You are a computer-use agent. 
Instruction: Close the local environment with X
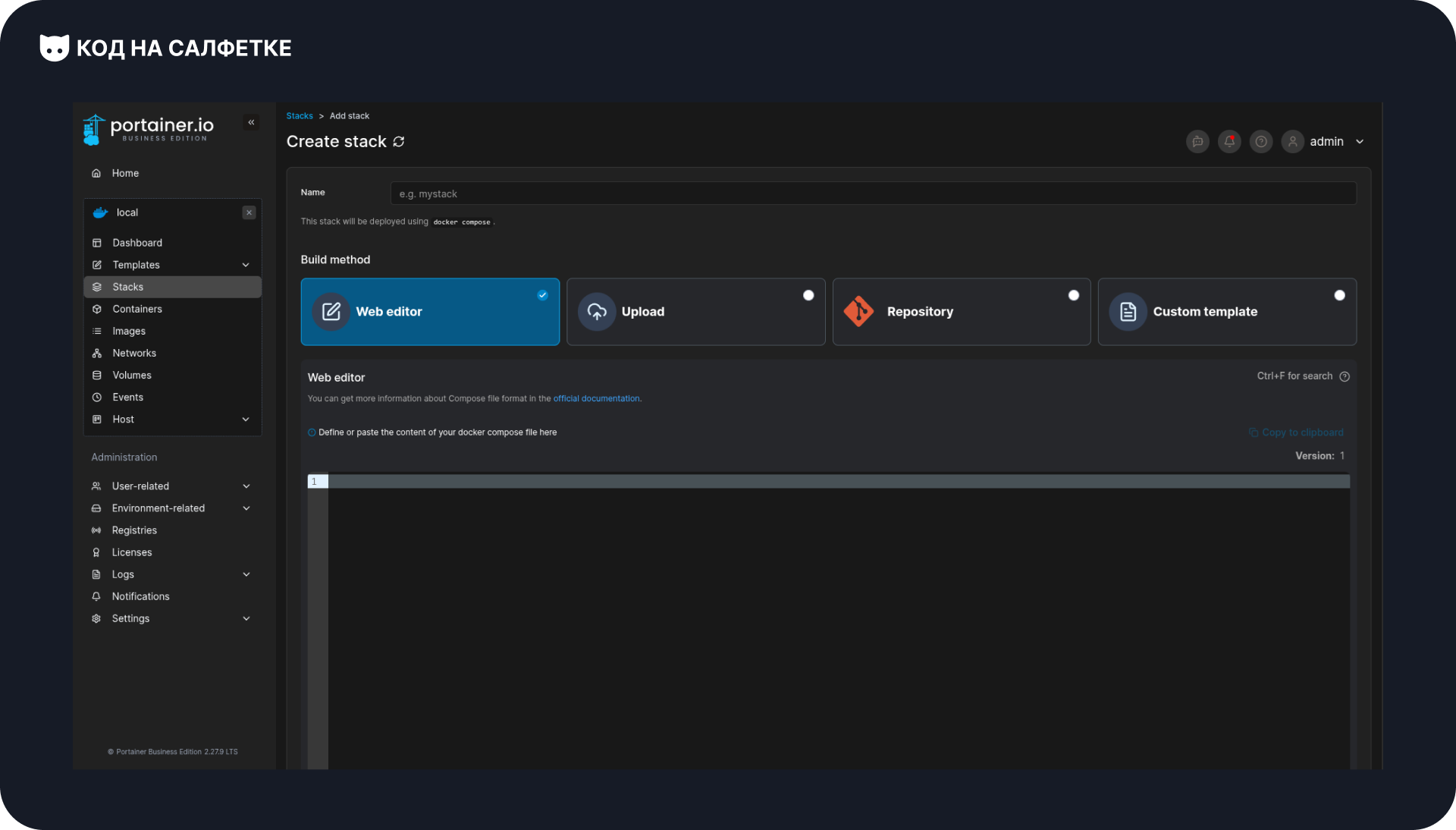point(249,213)
